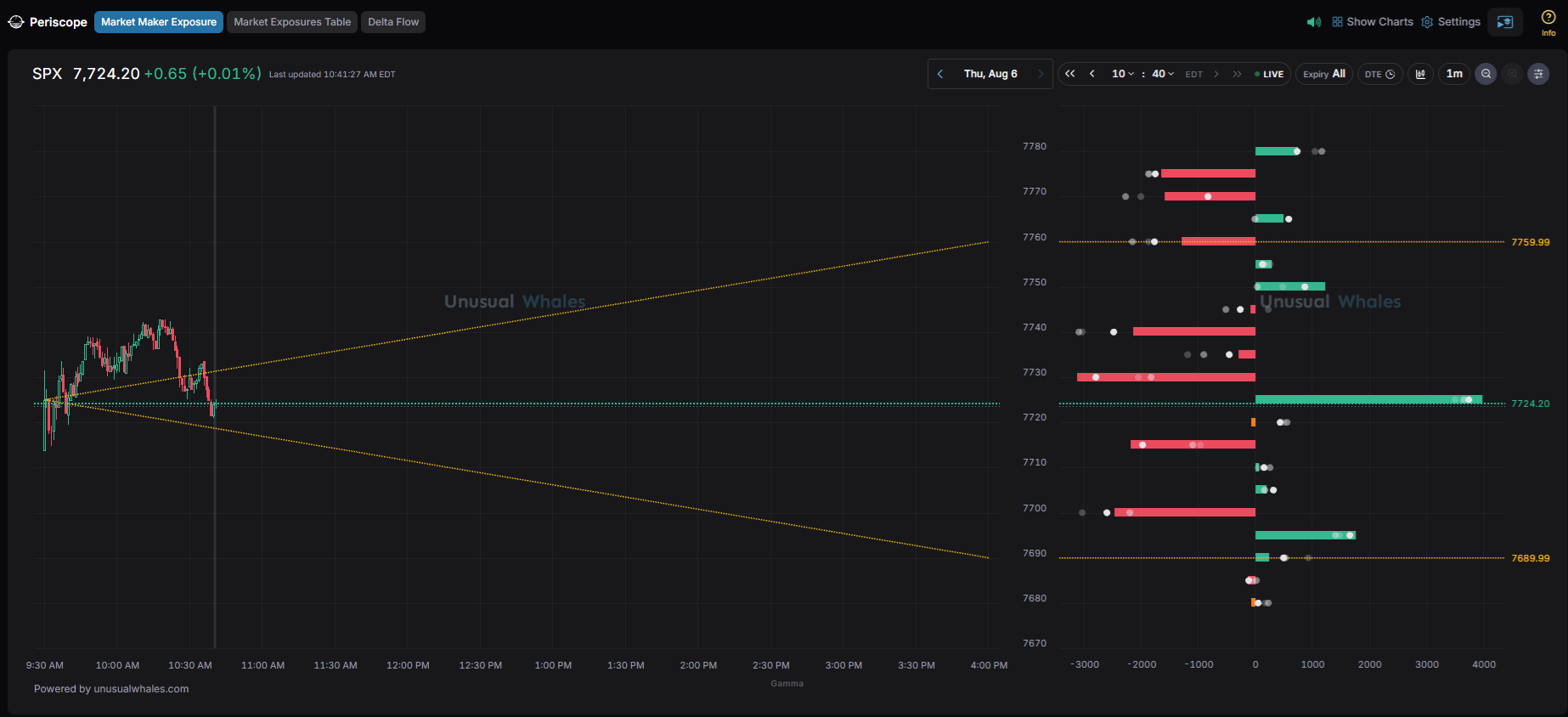Open the chart filter sliders icon
This screenshot has width=1568, height=717.
coord(1538,74)
